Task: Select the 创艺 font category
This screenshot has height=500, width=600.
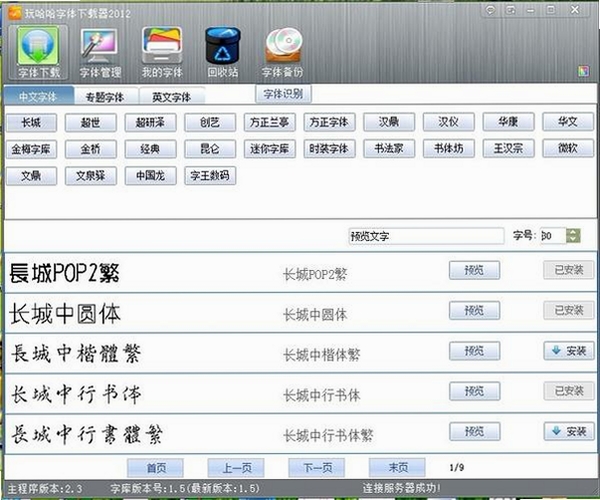Action: click(210, 122)
